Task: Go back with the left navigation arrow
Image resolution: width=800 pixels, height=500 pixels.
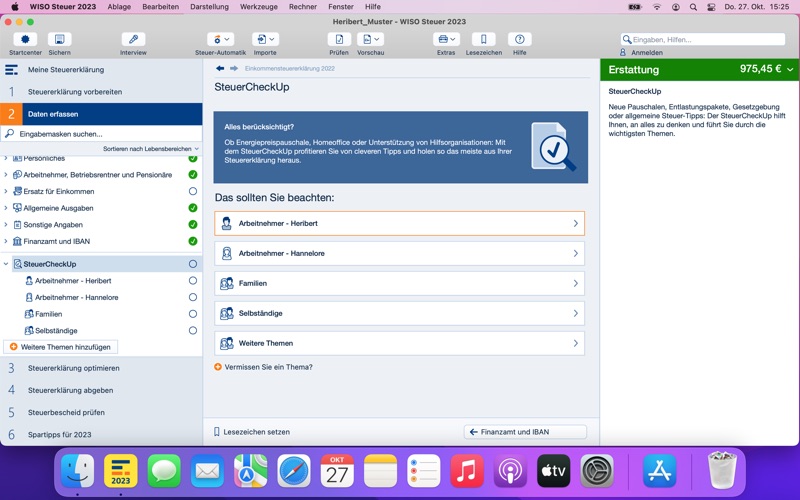Action: tap(220, 68)
